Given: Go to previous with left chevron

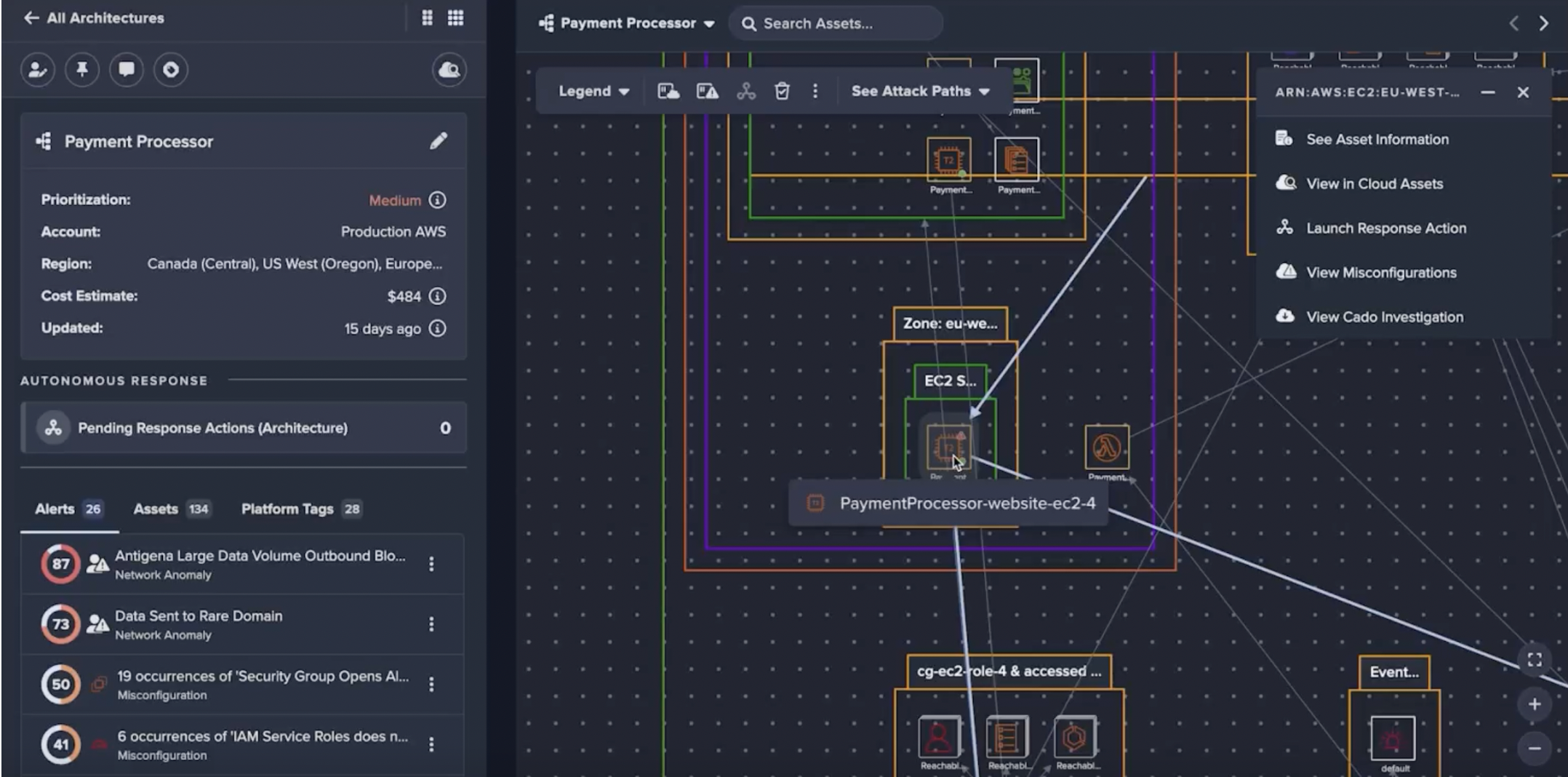Looking at the screenshot, I should pos(1513,23).
